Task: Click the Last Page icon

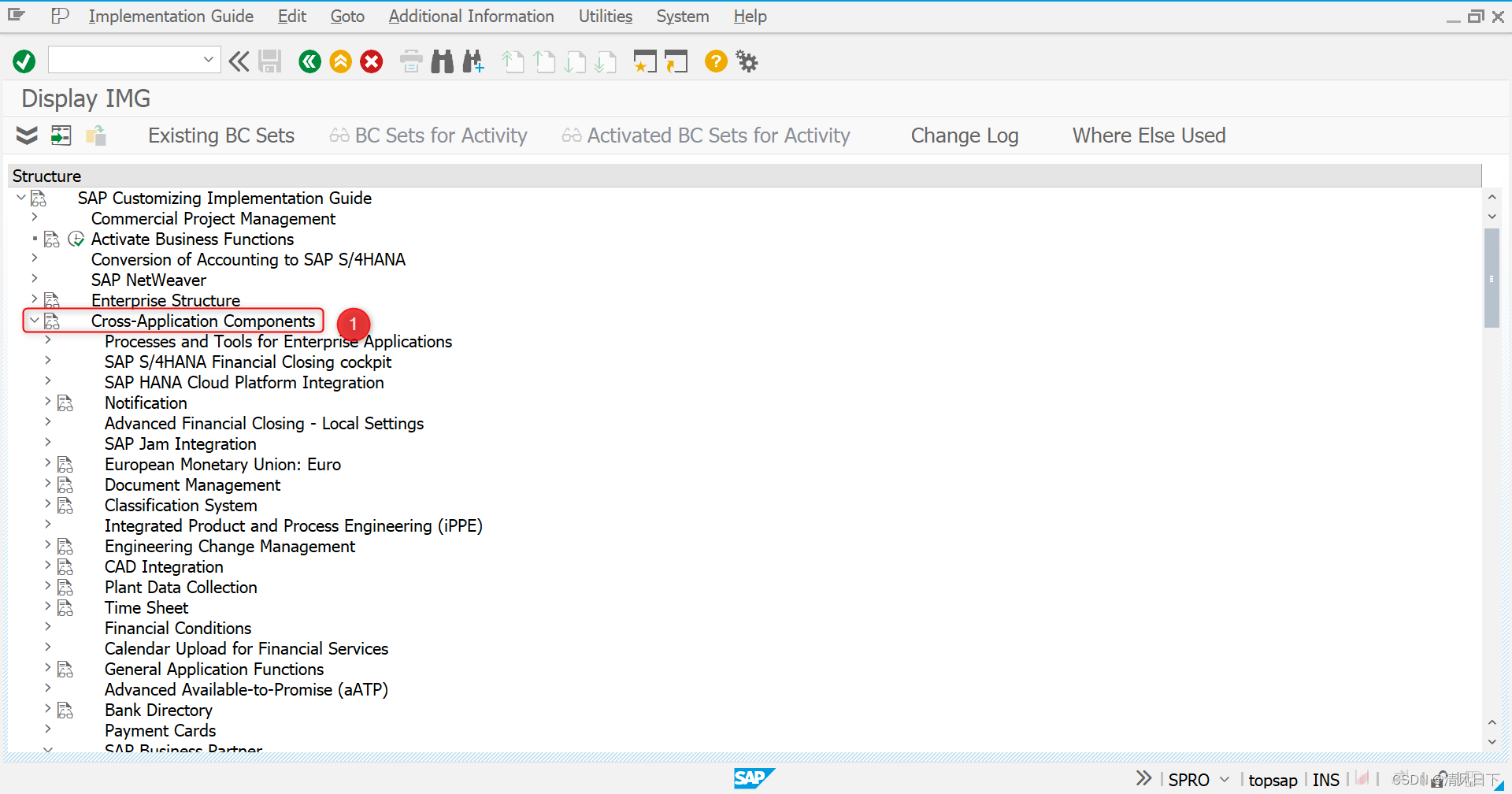Action: 606,61
